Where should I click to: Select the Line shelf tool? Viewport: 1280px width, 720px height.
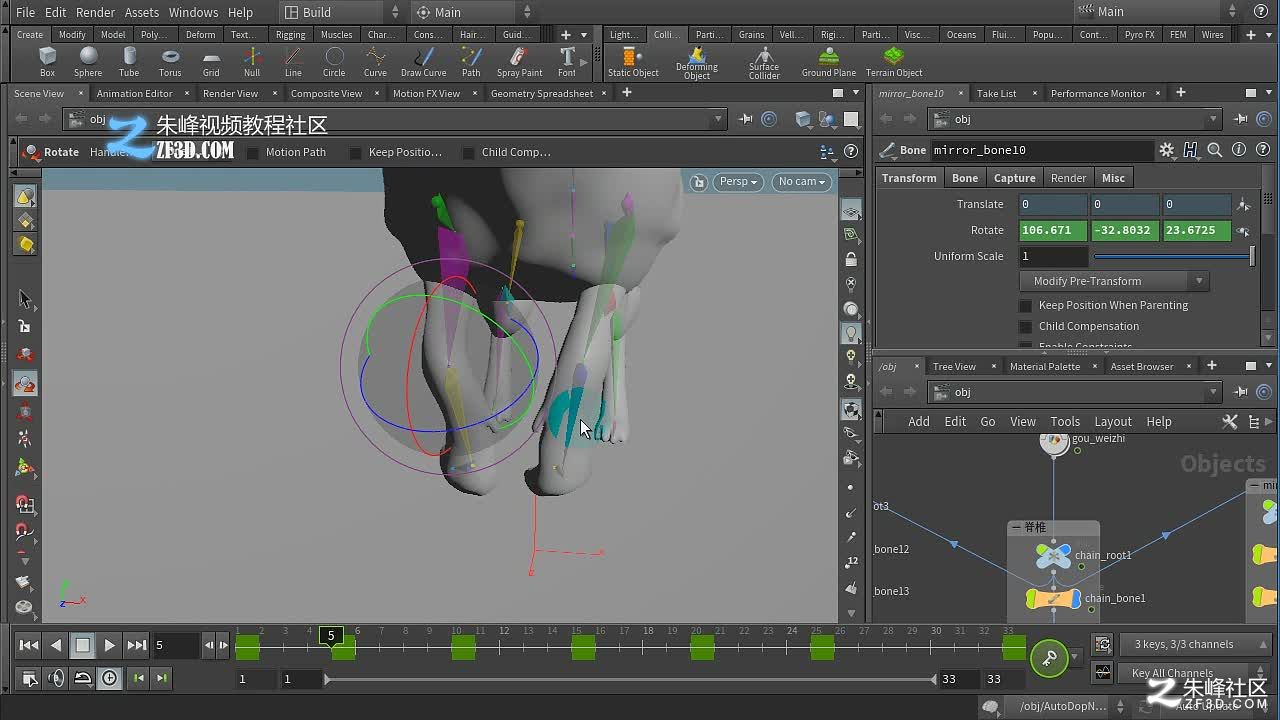coord(293,62)
